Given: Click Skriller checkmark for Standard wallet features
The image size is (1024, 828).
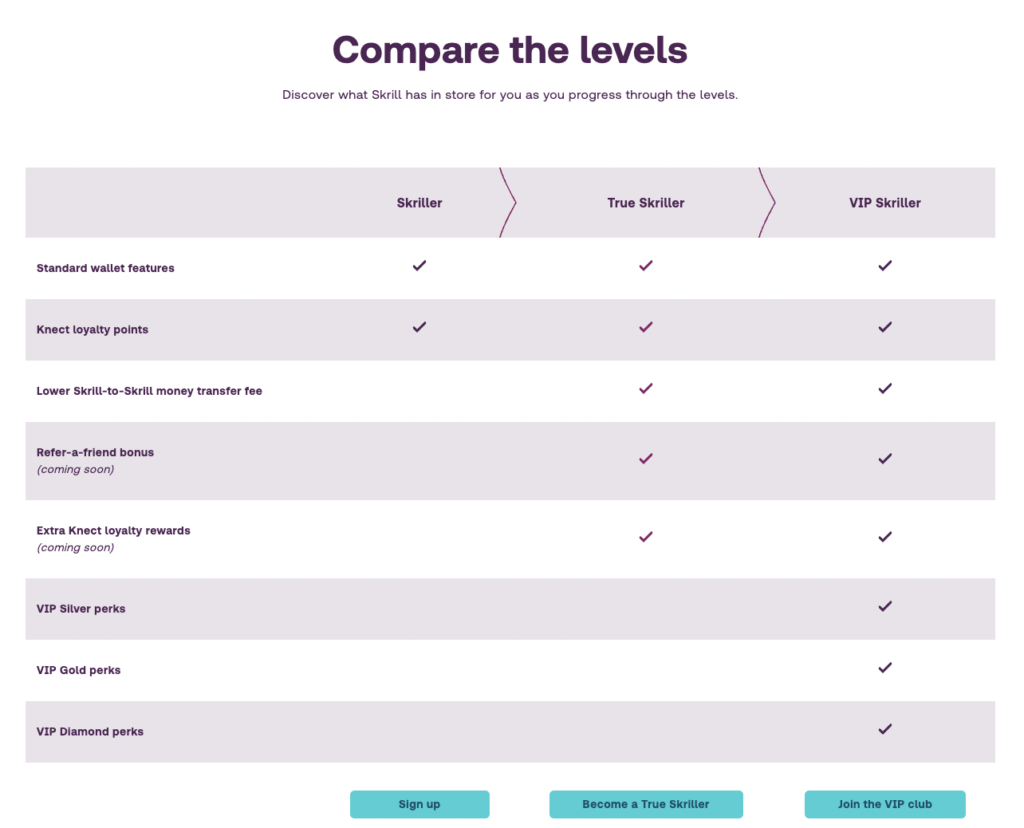Looking at the screenshot, I should click(x=419, y=265).
